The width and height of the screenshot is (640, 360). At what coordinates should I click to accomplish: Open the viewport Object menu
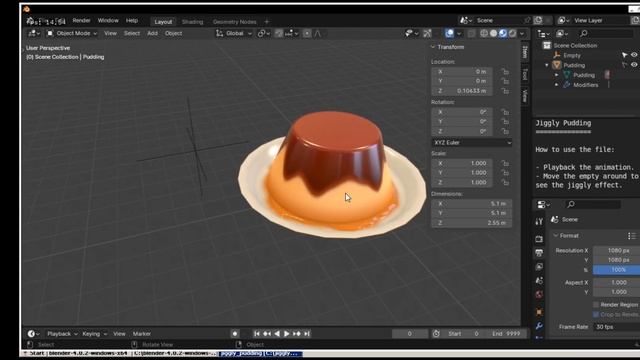pyautogui.click(x=173, y=33)
